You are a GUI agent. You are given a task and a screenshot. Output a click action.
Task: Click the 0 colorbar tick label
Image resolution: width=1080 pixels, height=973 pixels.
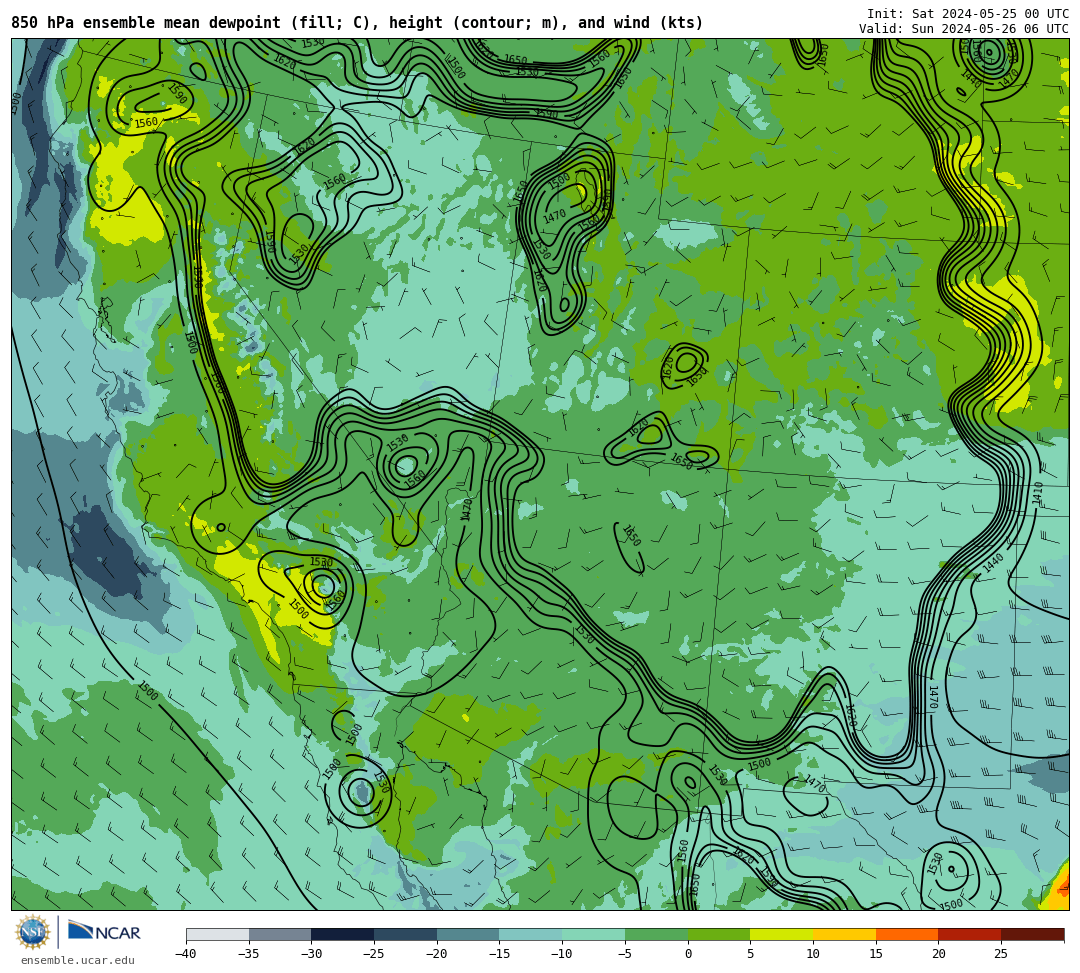tap(688, 954)
